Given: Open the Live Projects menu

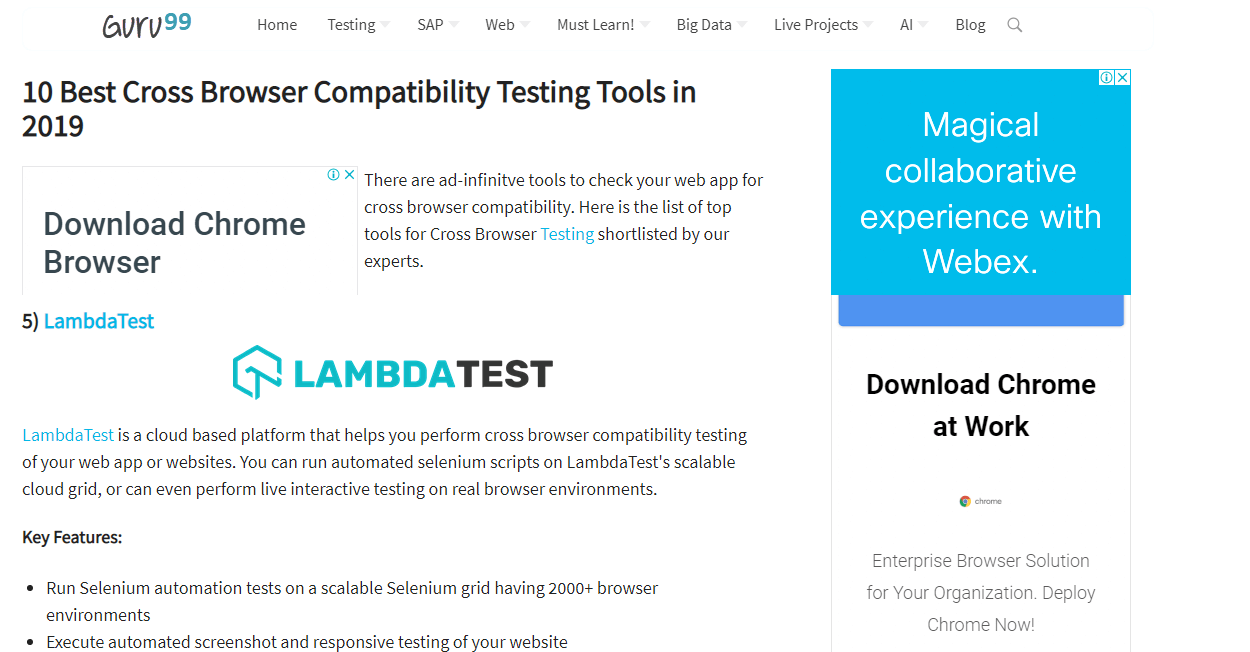Looking at the screenshot, I should pos(822,25).
